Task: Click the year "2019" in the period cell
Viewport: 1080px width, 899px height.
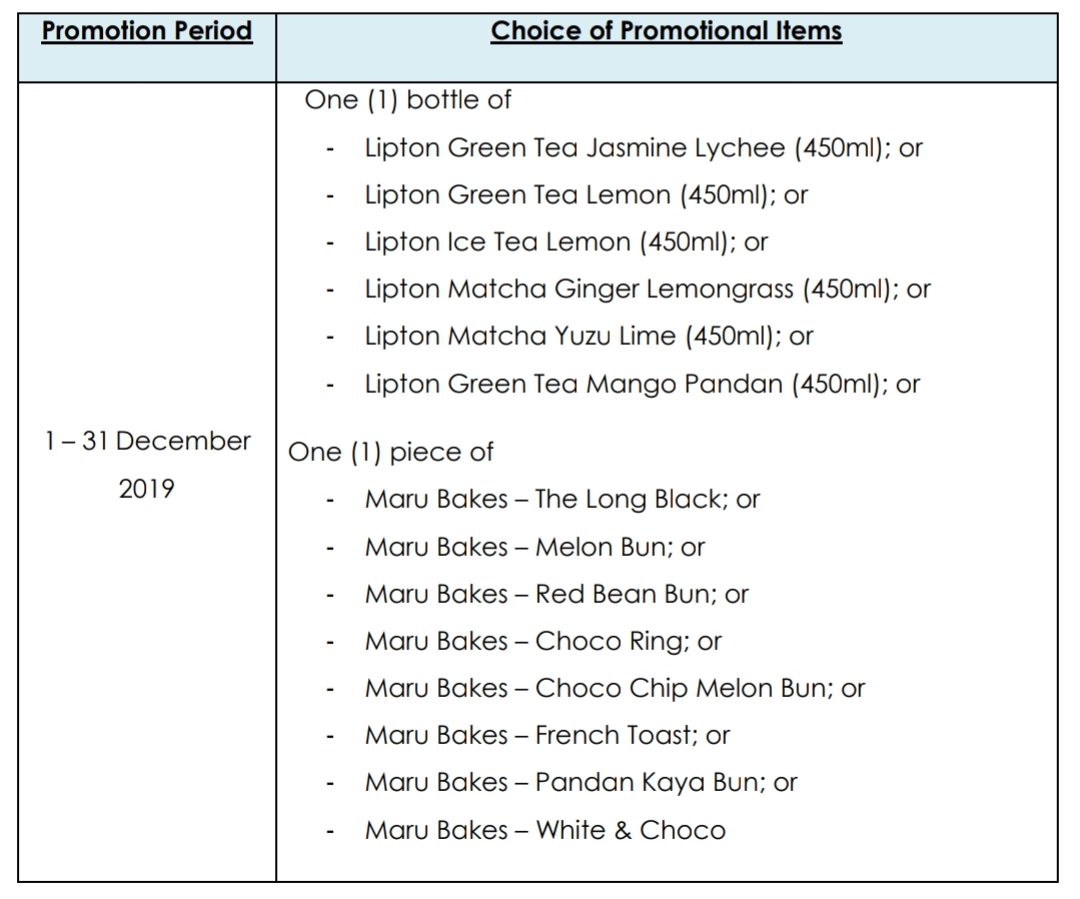Action: 147,489
